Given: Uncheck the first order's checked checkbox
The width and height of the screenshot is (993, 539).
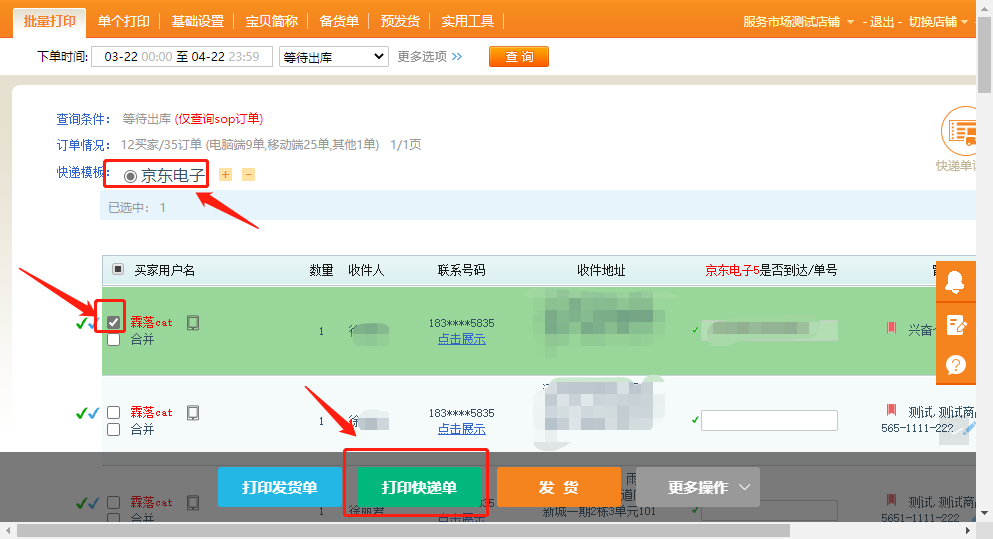Looking at the screenshot, I should click(x=113, y=322).
